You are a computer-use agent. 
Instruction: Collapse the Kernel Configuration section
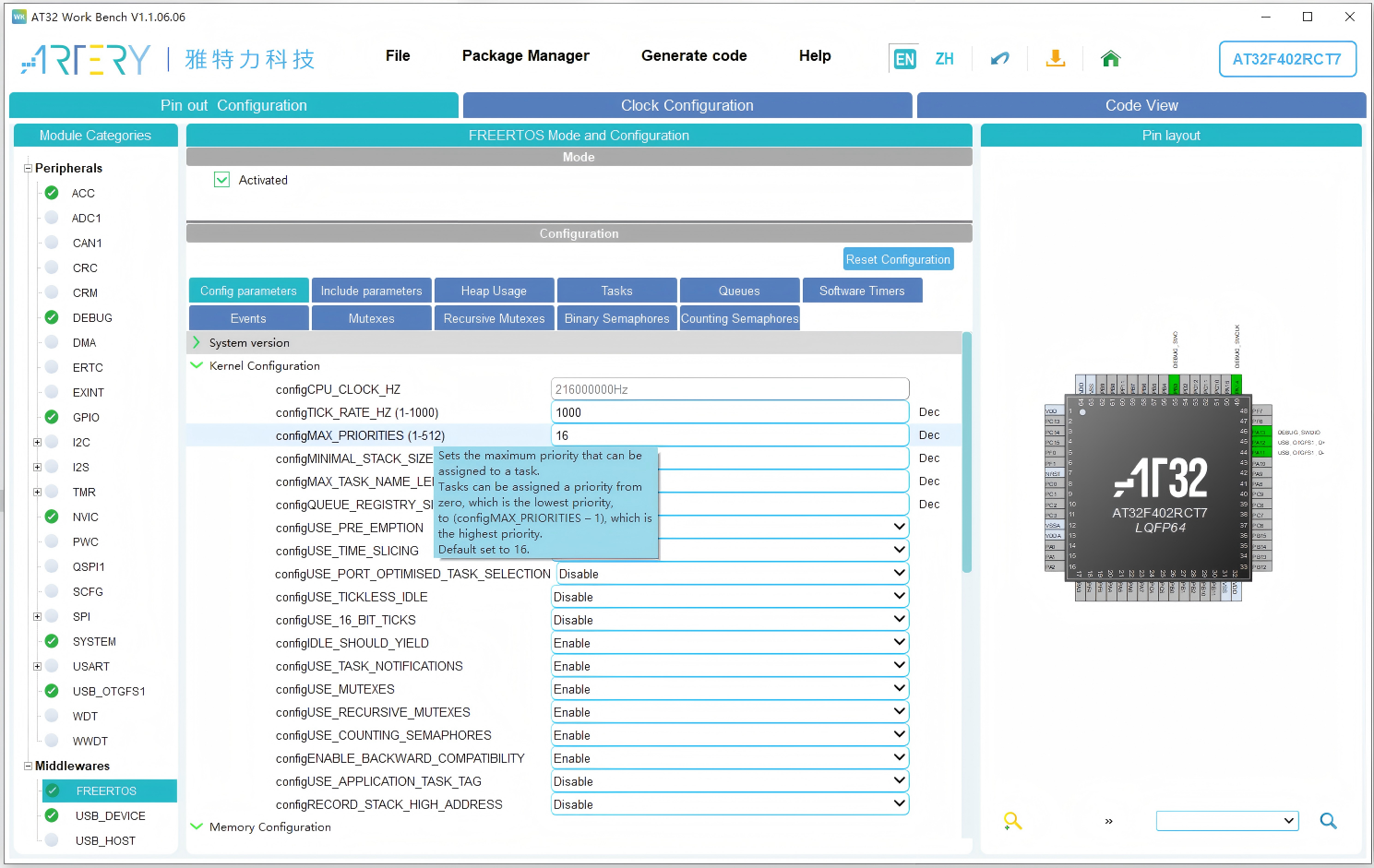(197, 365)
